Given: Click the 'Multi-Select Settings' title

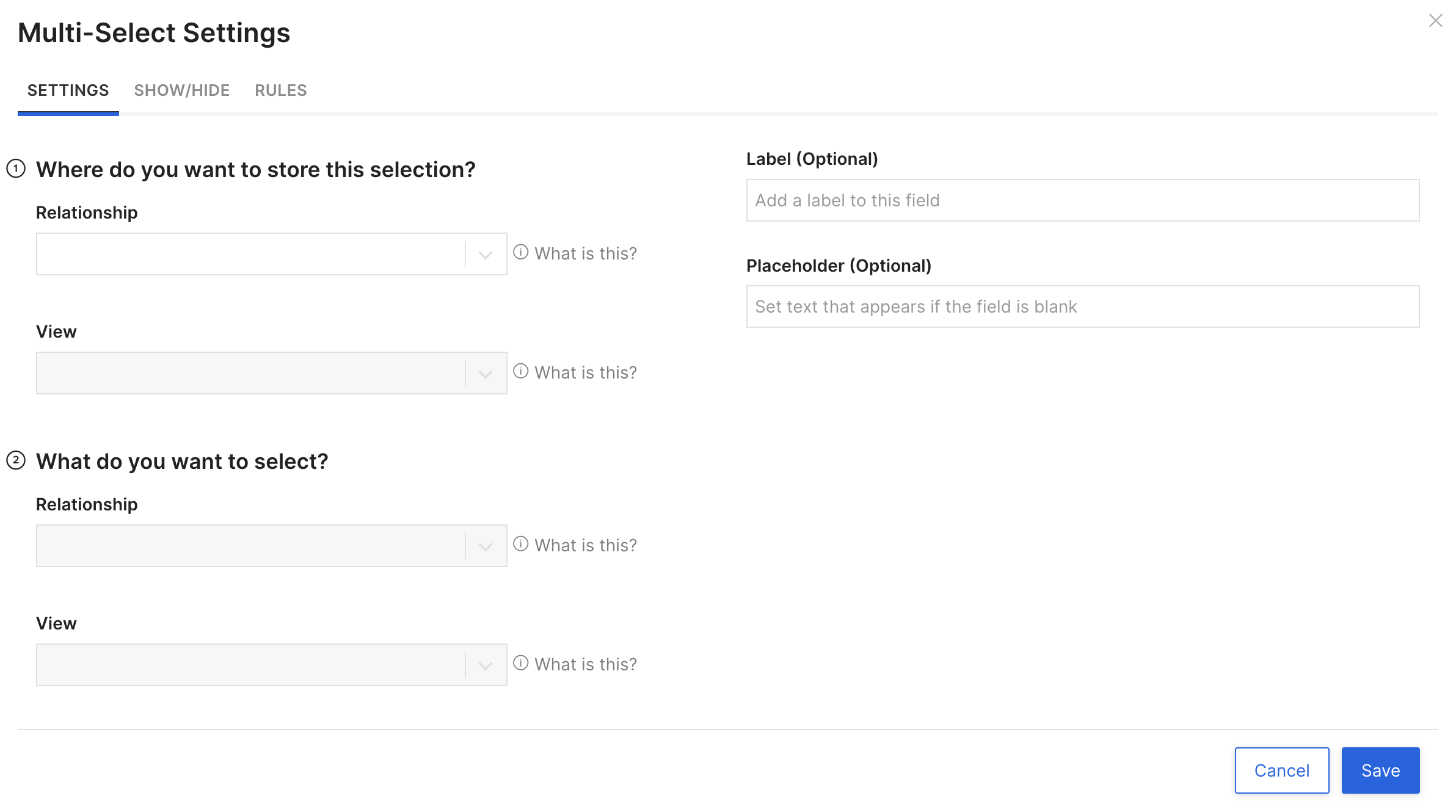Looking at the screenshot, I should 154,33.
